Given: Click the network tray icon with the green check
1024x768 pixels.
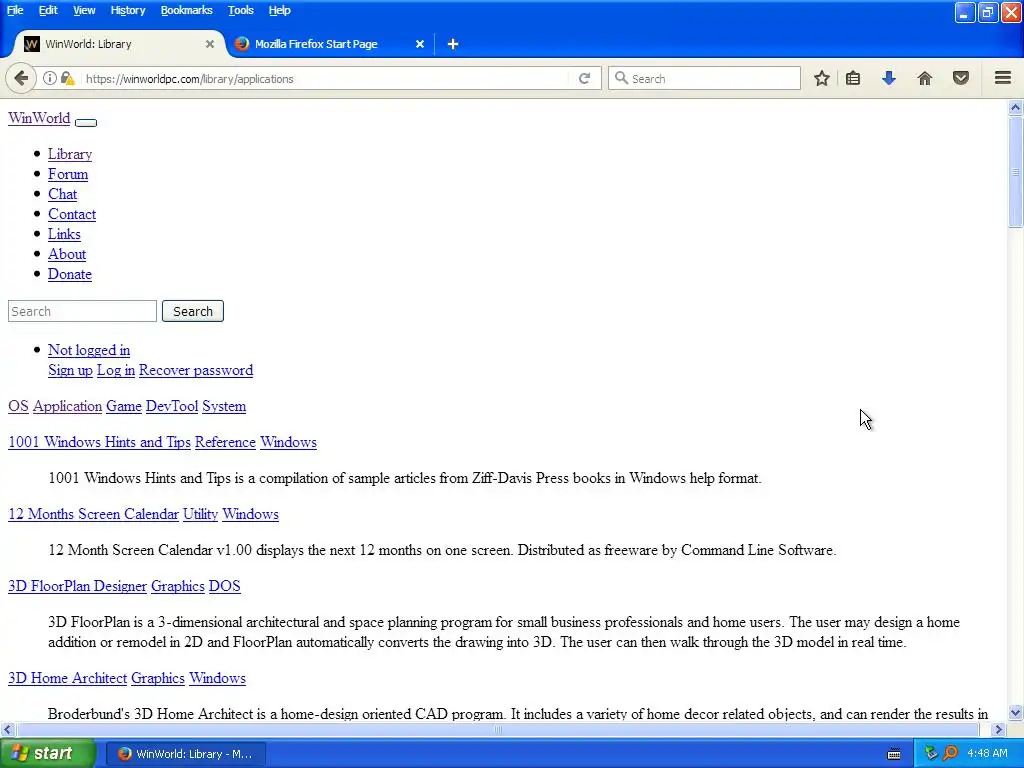Looking at the screenshot, I should click(x=931, y=754).
